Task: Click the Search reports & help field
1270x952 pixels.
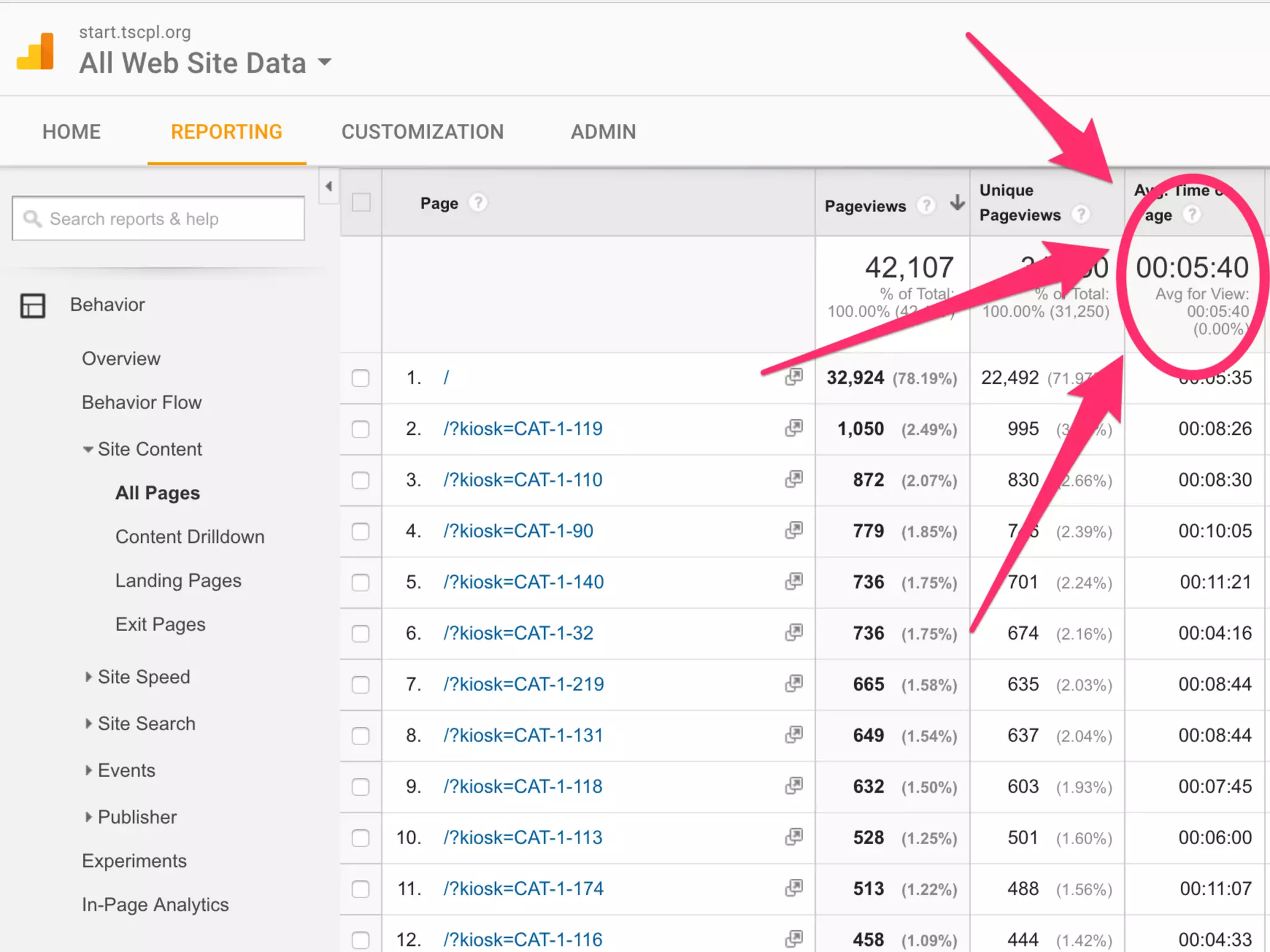Action: (158, 219)
